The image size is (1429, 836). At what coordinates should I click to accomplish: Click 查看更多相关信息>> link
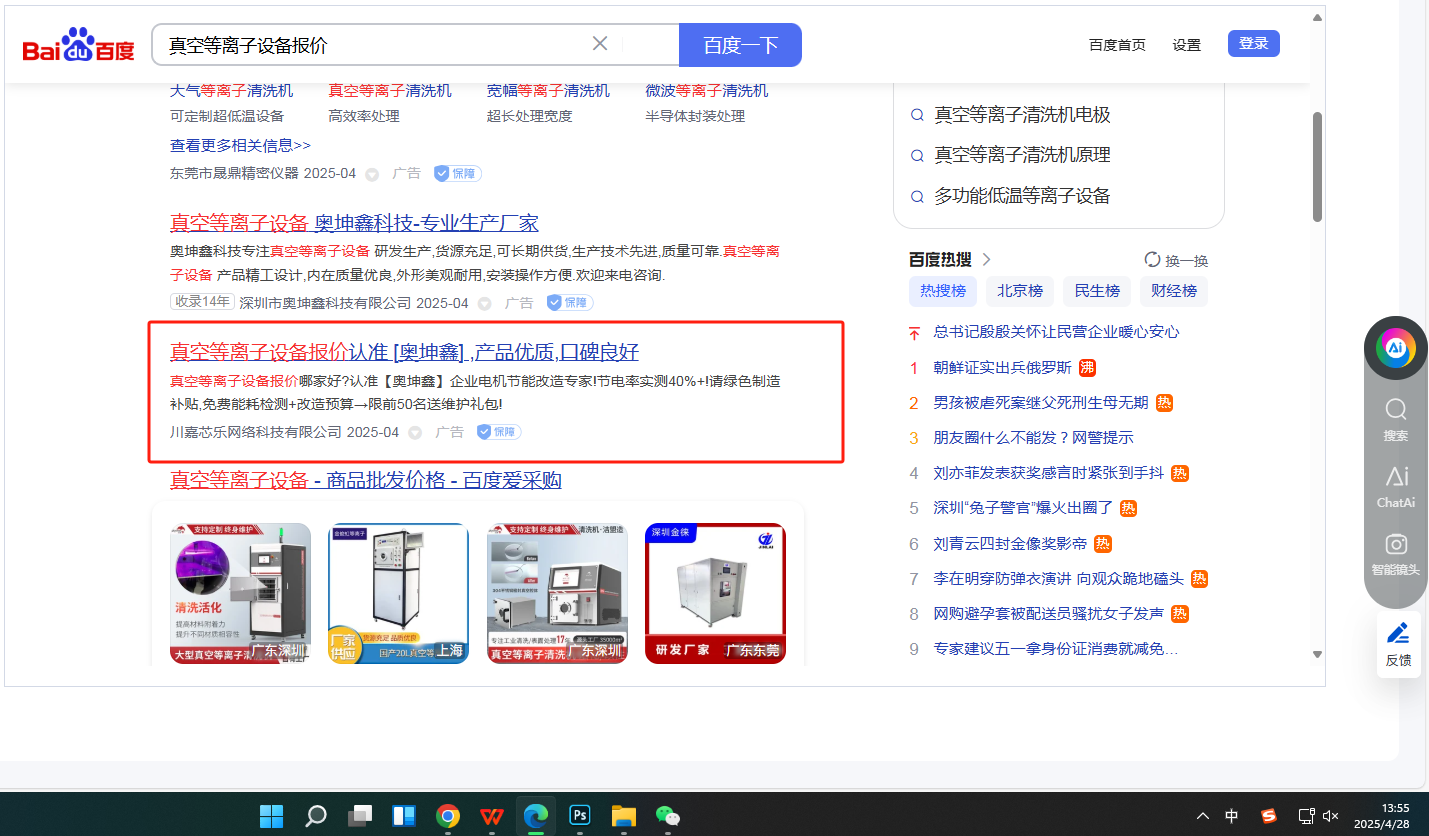click(x=240, y=145)
